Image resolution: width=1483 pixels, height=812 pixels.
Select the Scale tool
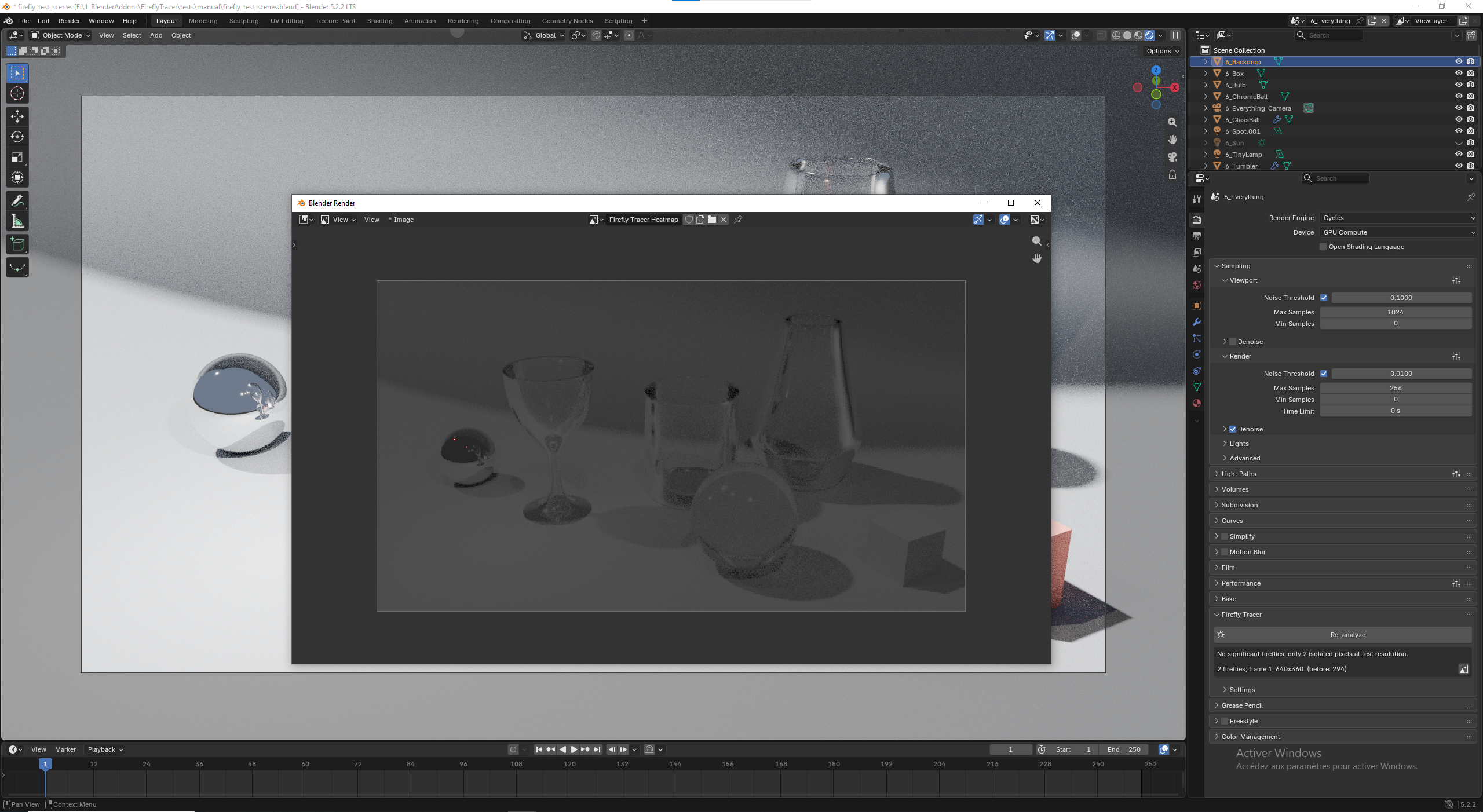click(x=17, y=157)
